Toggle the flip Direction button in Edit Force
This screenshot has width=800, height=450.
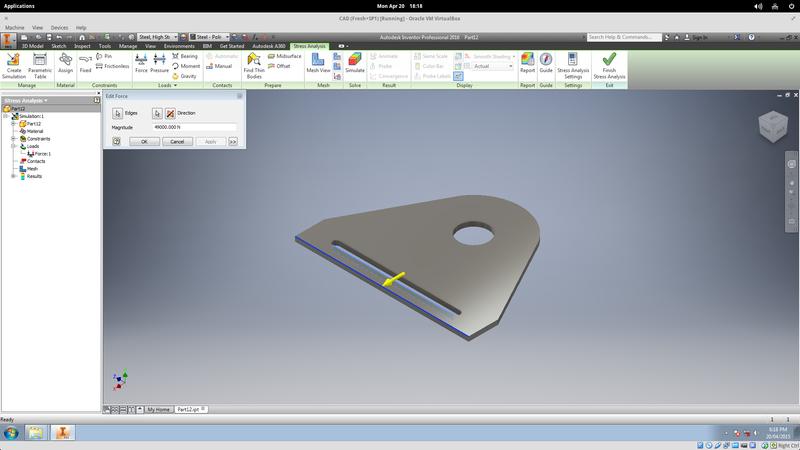(x=170, y=113)
